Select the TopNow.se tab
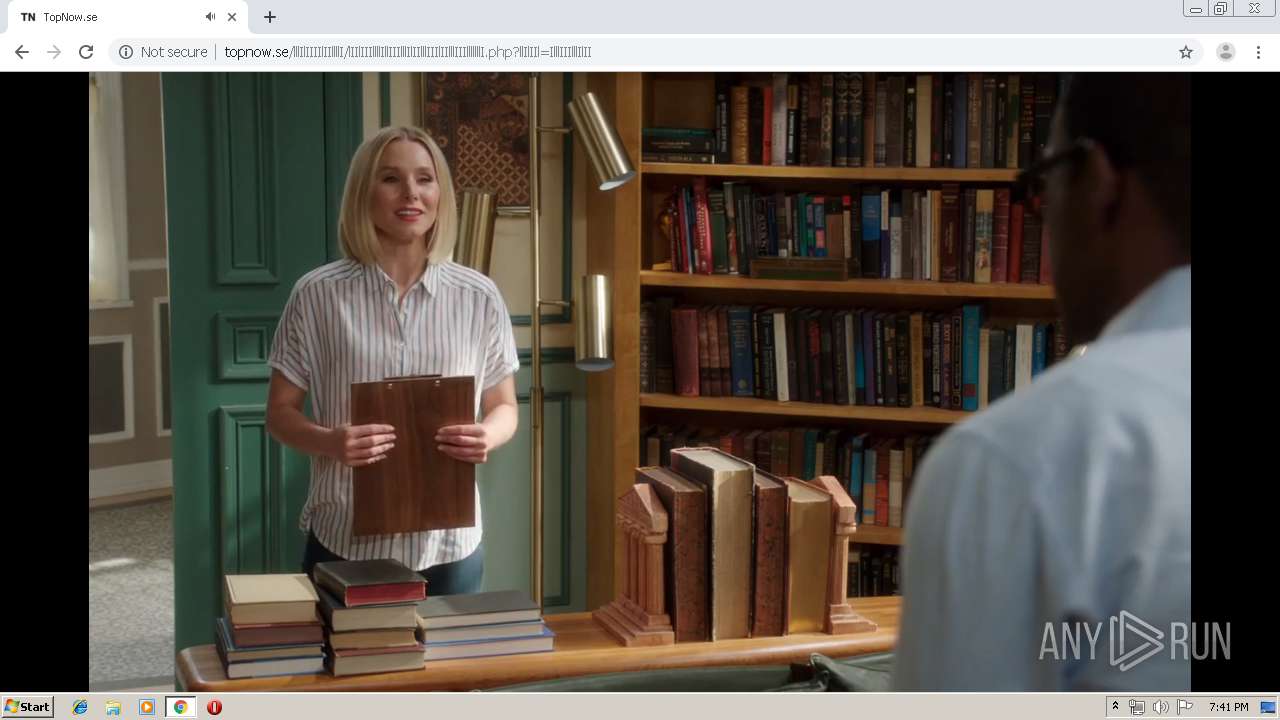Image resolution: width=1280 pixels, height=720 pixels. tap(128, 17)
